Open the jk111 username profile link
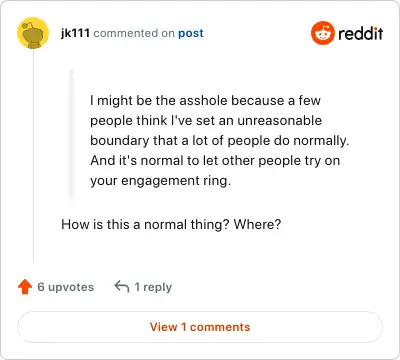This screenshot has width=400, height=360. 75,33
